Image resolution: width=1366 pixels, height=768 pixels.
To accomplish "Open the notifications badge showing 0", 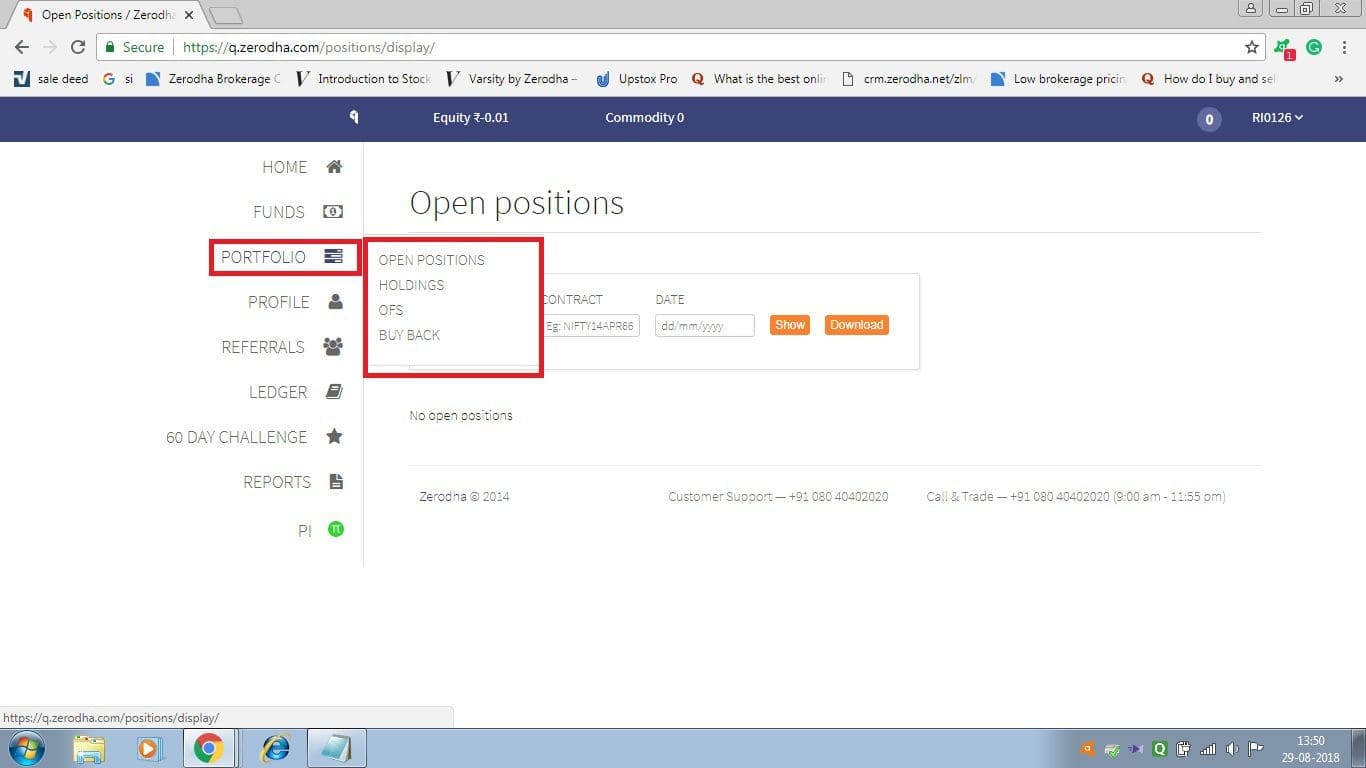I will (1209, 120).
